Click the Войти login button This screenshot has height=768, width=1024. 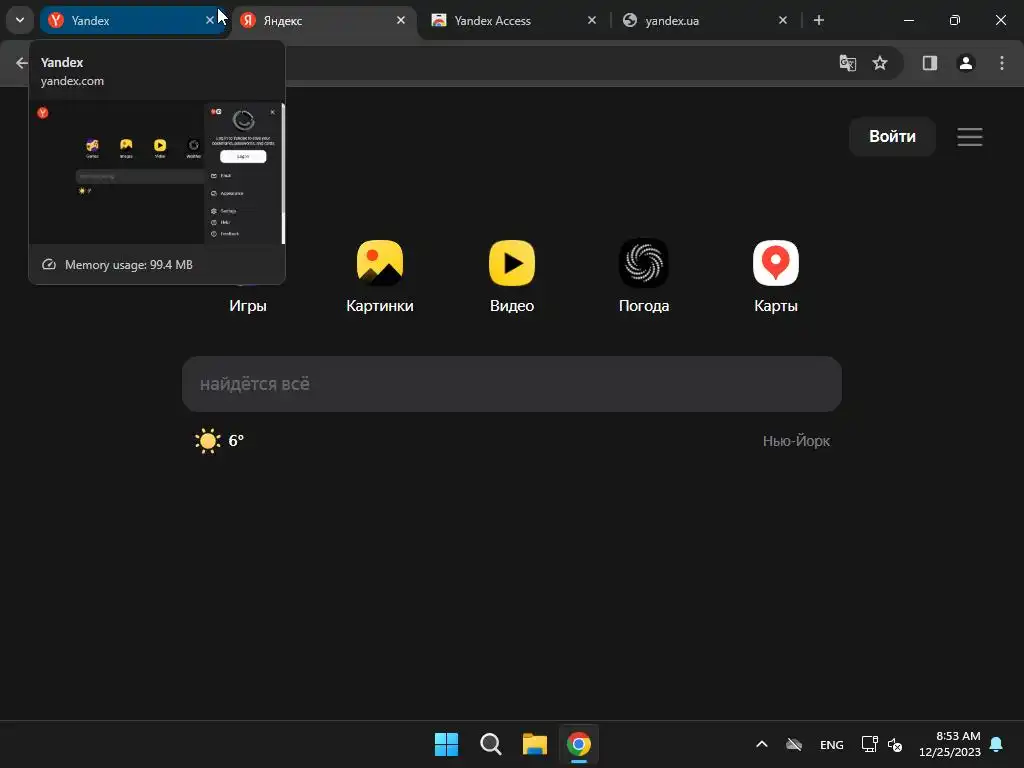[892, 136]
